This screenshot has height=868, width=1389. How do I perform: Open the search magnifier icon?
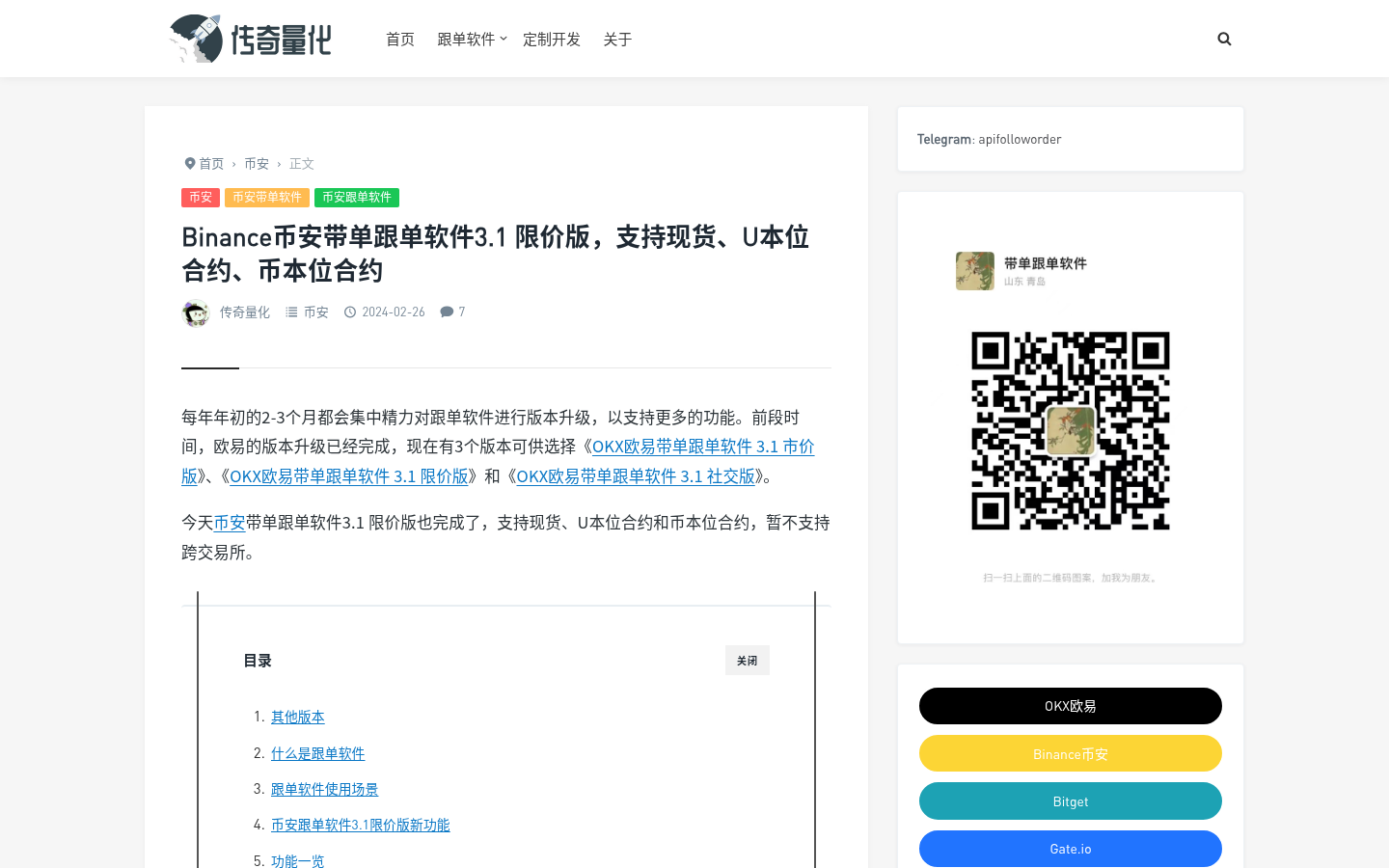[x=1224, y=39]
